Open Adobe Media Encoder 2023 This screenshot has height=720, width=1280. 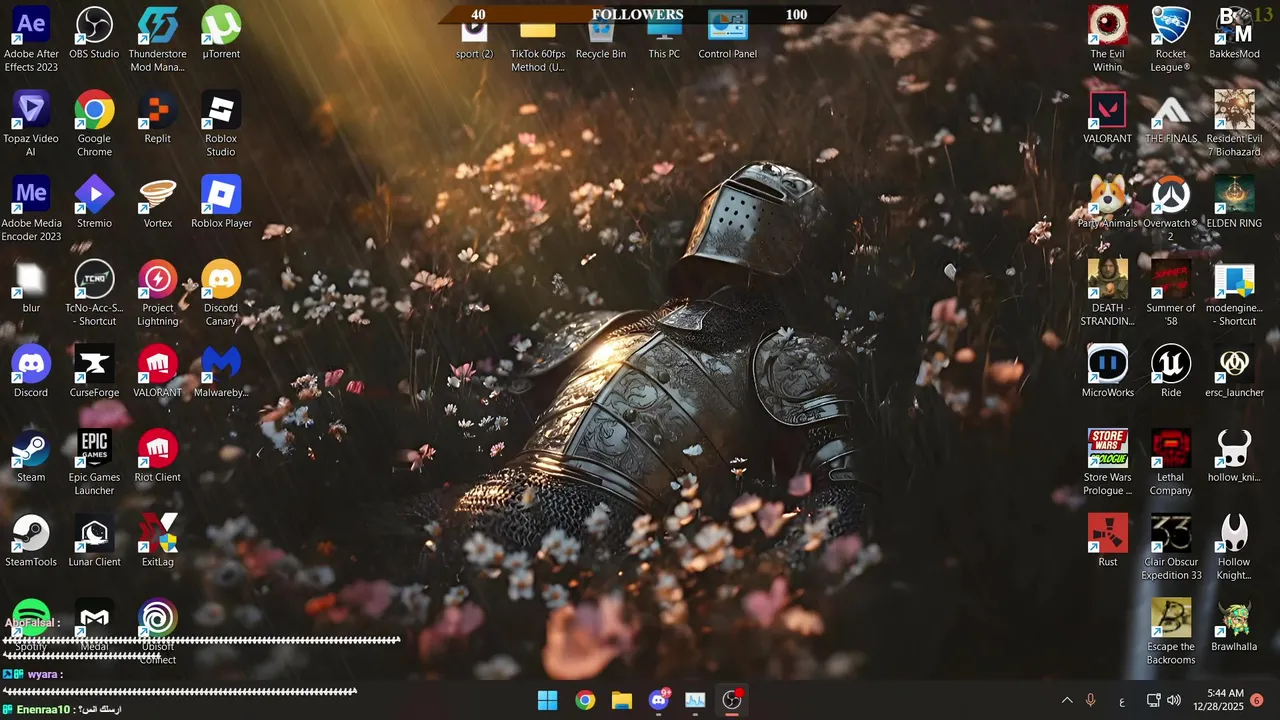(31, 209)
